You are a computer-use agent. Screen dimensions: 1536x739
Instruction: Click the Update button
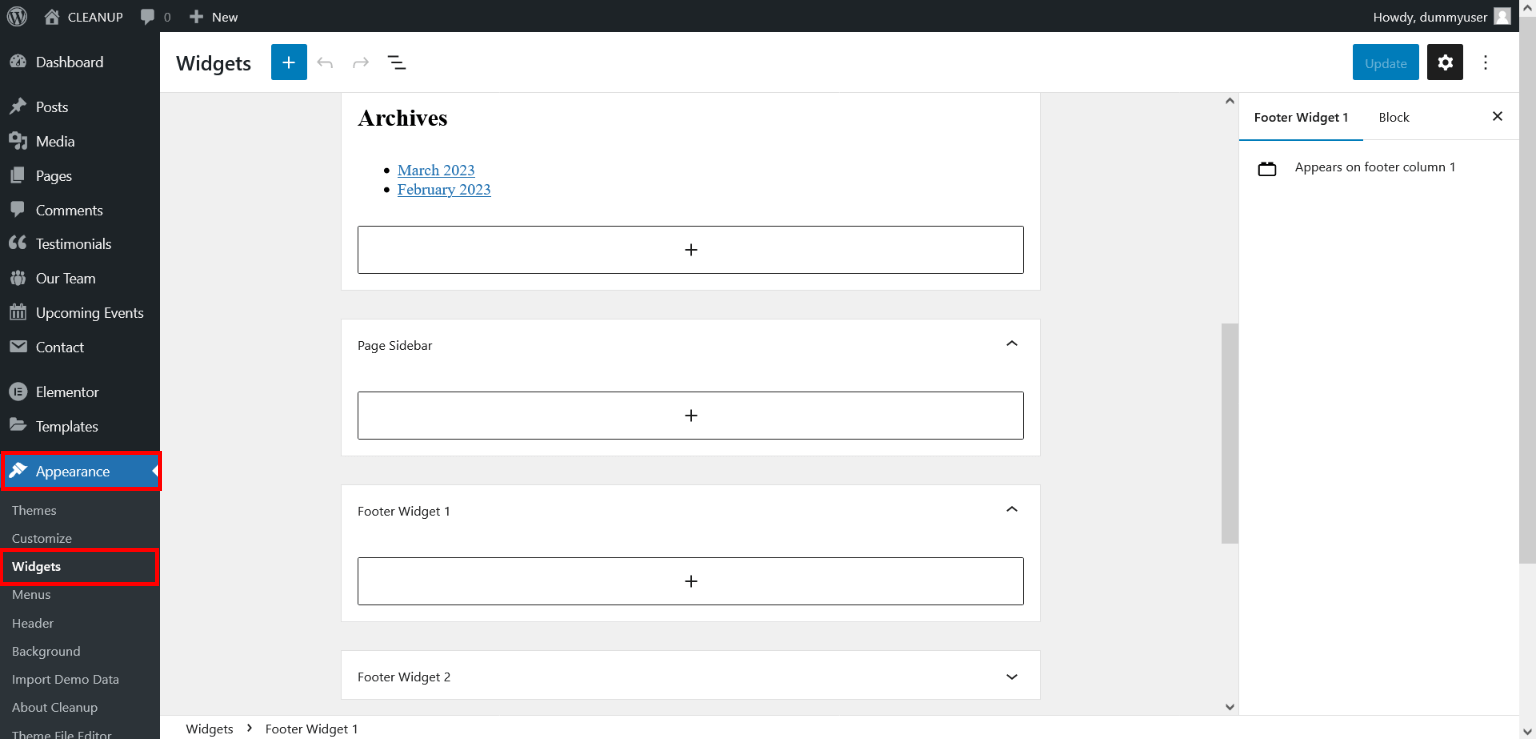pos(1385,63)
